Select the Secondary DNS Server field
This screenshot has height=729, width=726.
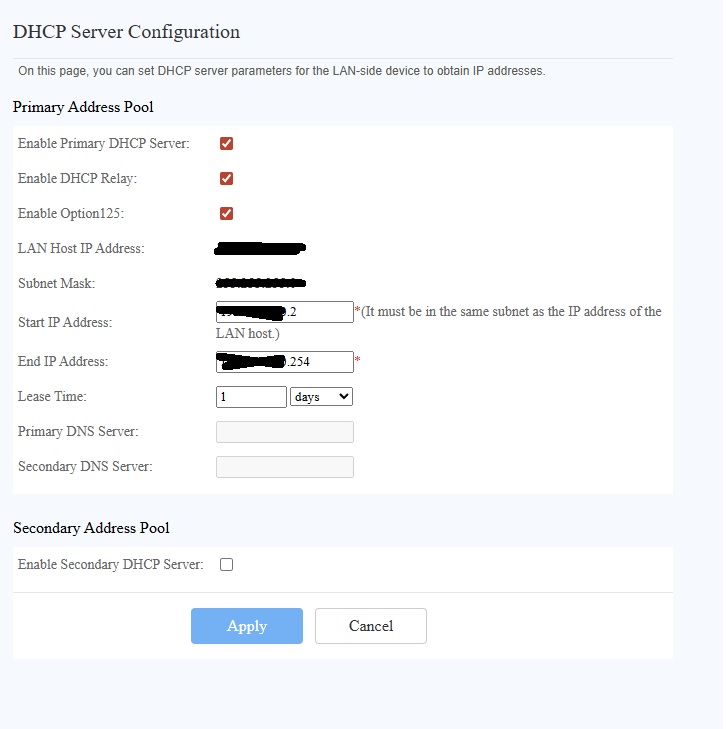285,467
